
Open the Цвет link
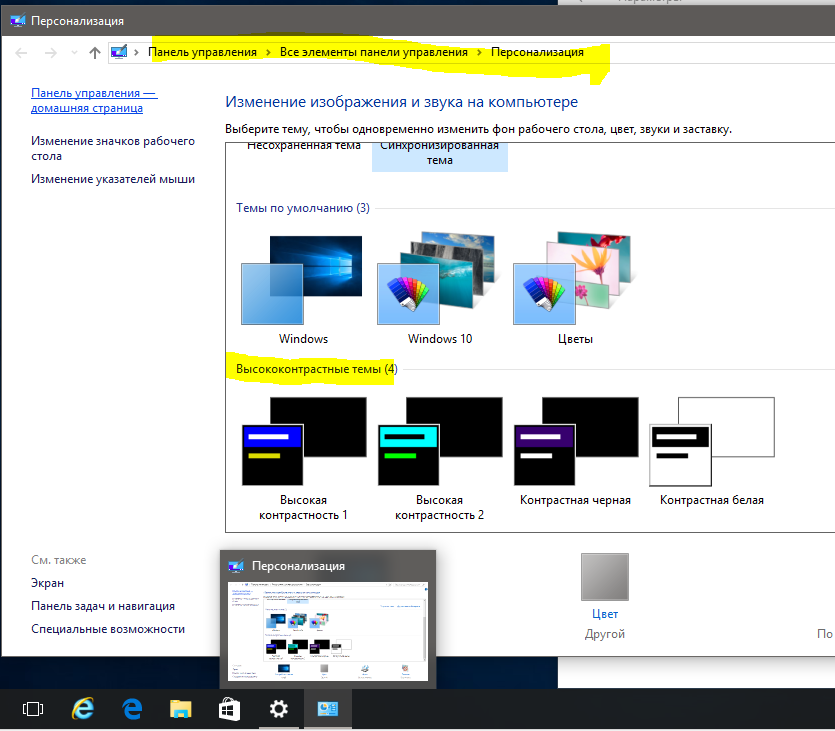click(605, 614)
